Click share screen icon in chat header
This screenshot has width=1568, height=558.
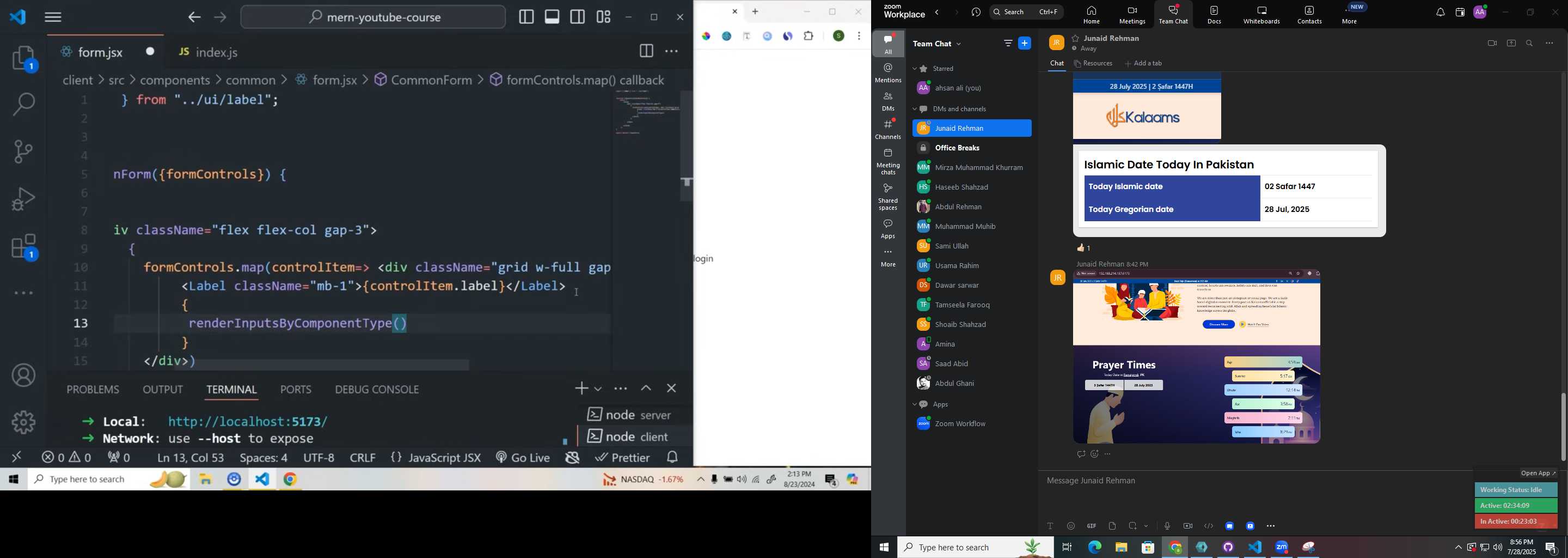coord(1511,43)
